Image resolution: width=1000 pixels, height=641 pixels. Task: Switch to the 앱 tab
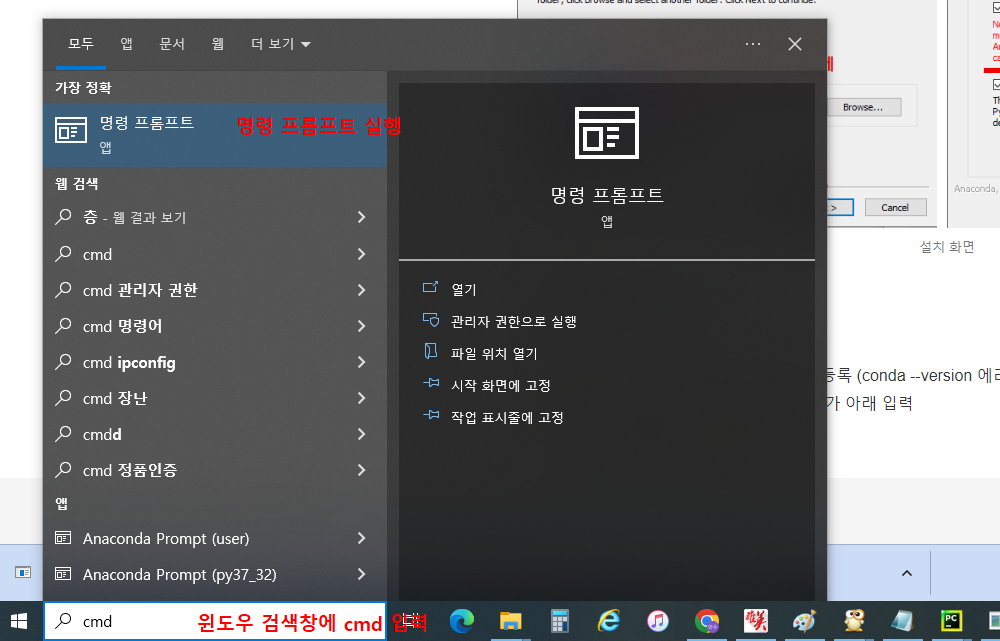126,44
